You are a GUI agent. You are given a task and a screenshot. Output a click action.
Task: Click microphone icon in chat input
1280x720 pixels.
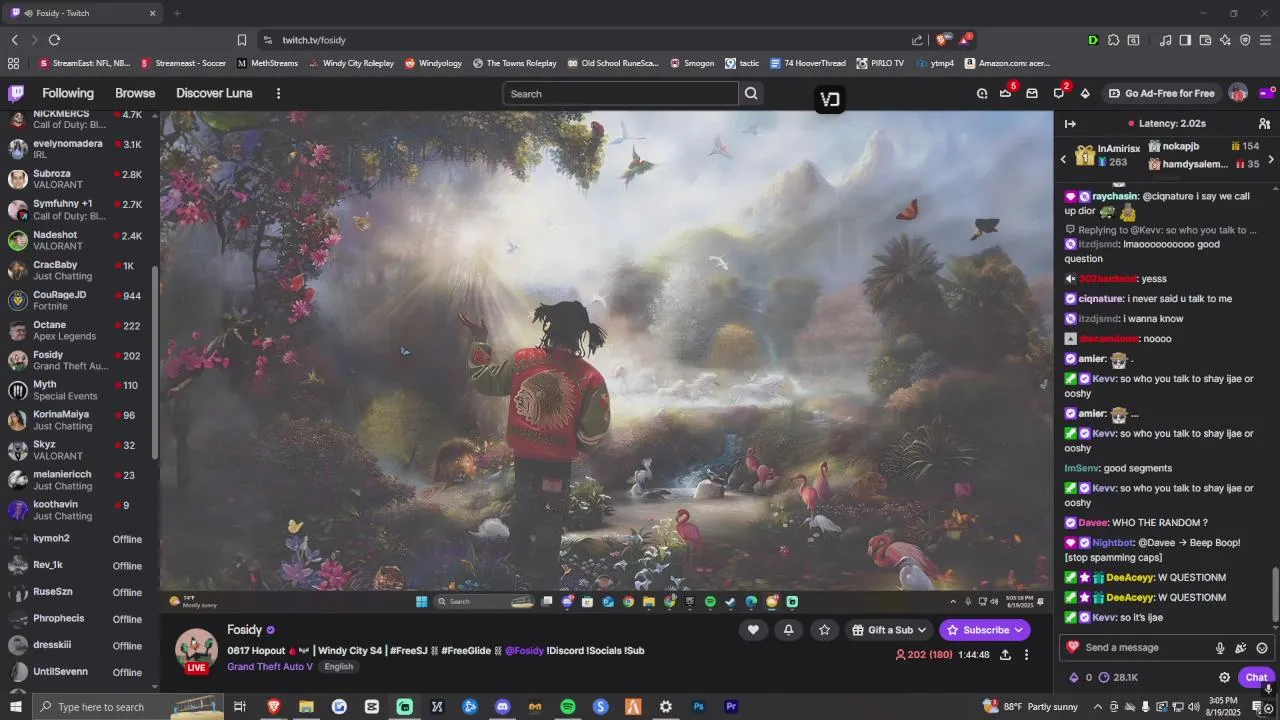click(x=1220, y=648)
